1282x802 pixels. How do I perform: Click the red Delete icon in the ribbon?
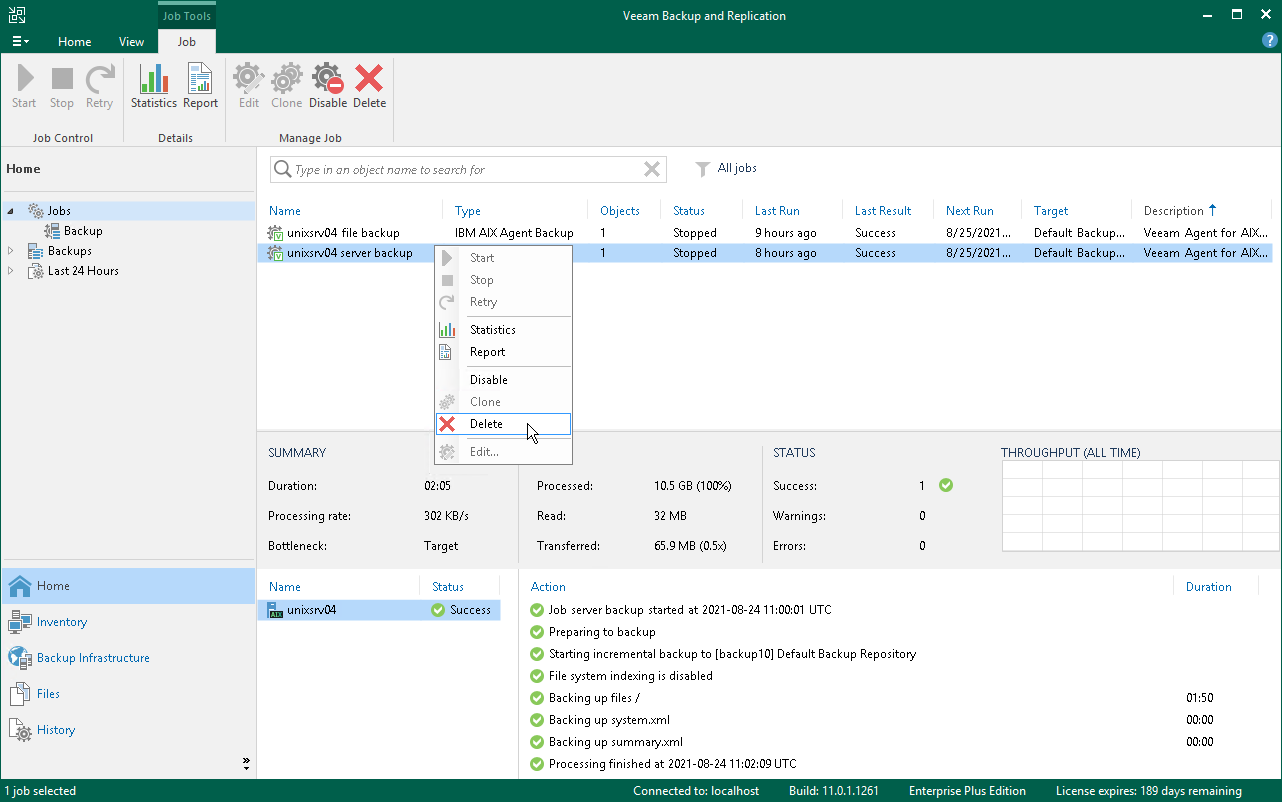(x=369, y=86)
